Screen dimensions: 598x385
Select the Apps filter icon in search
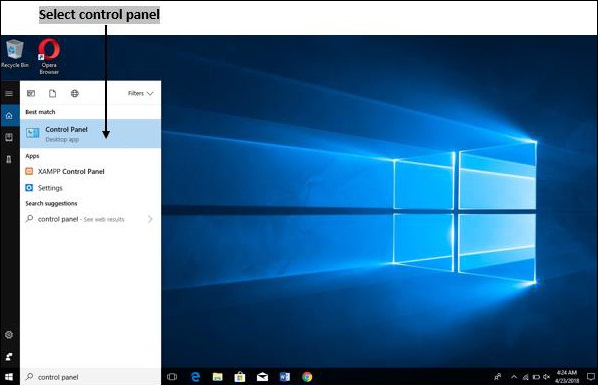coord(31,93)
